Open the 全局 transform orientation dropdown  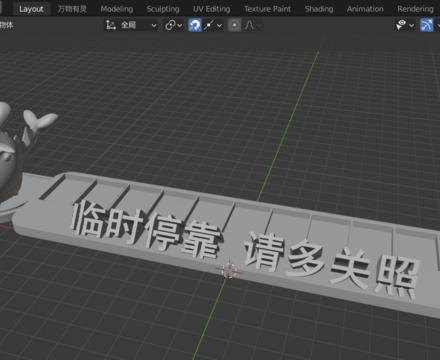(x=138, y=25)
